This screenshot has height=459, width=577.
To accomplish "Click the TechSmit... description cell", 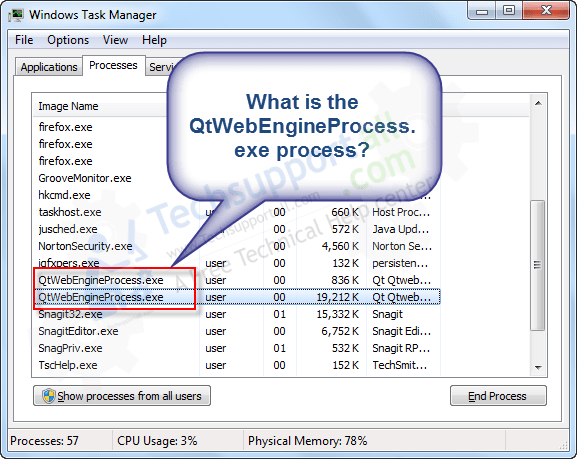I will click(x=400, y=365).
